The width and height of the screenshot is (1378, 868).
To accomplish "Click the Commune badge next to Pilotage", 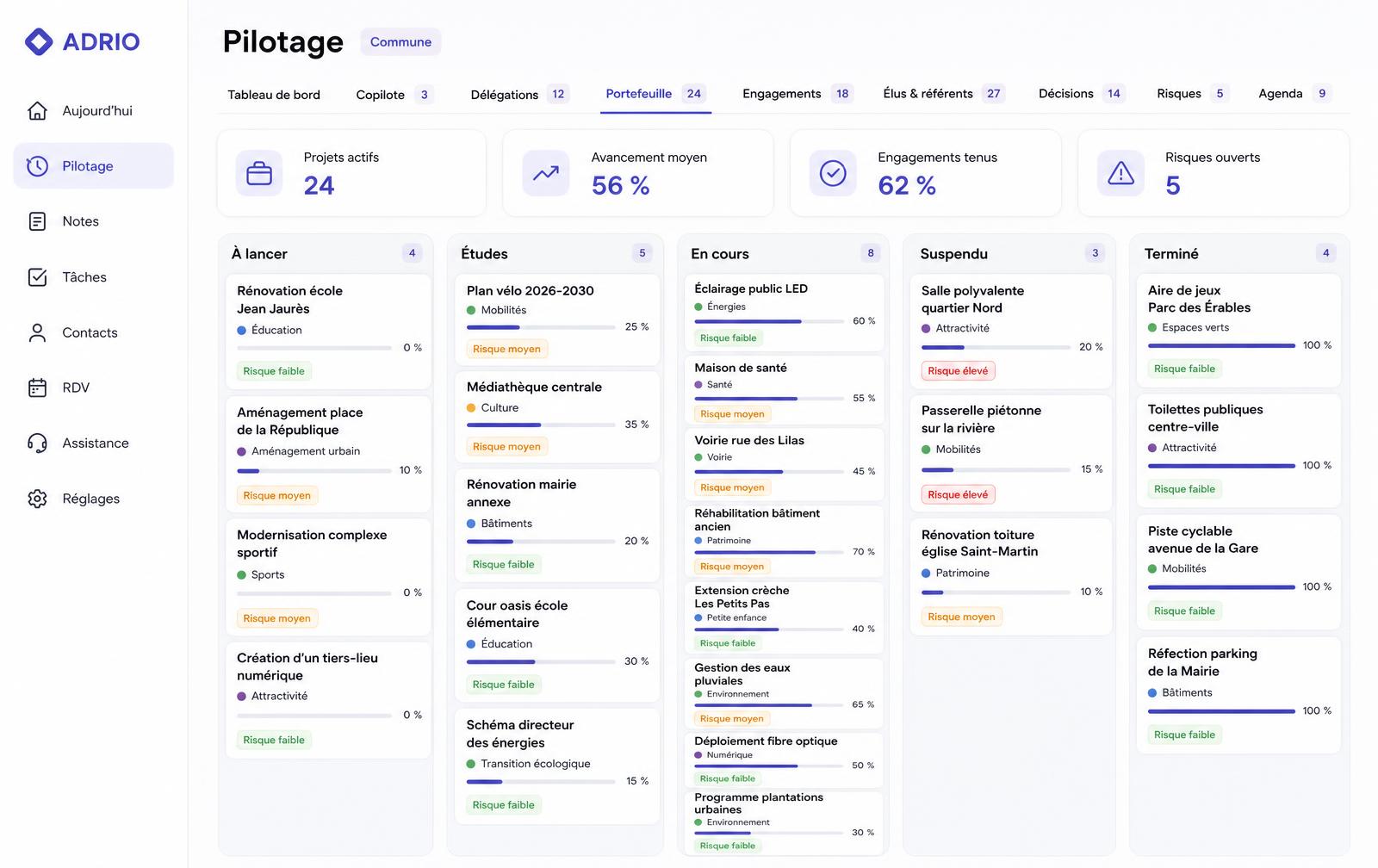I will point(400,42).
